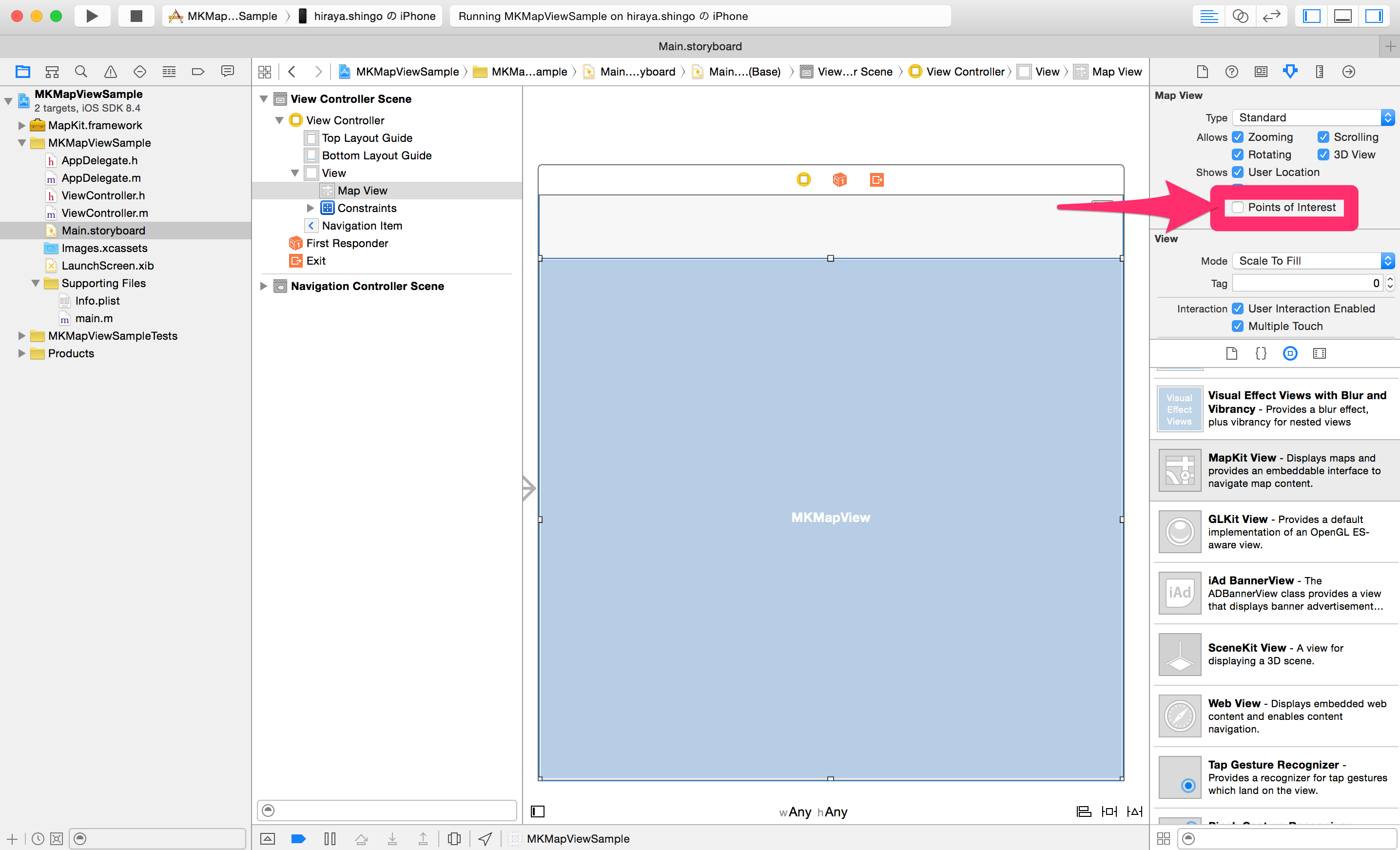Open the Symbol navigator tab

(x=52, y=72)
